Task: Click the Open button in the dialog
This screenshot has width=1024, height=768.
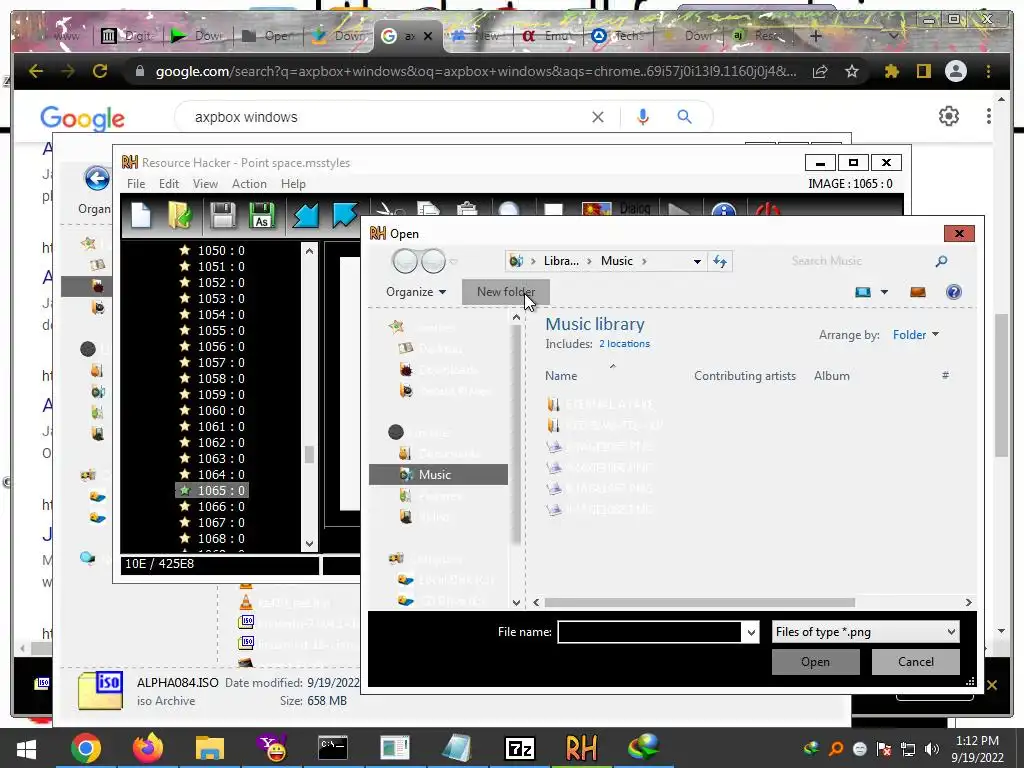Action: (x=815, y=662)
